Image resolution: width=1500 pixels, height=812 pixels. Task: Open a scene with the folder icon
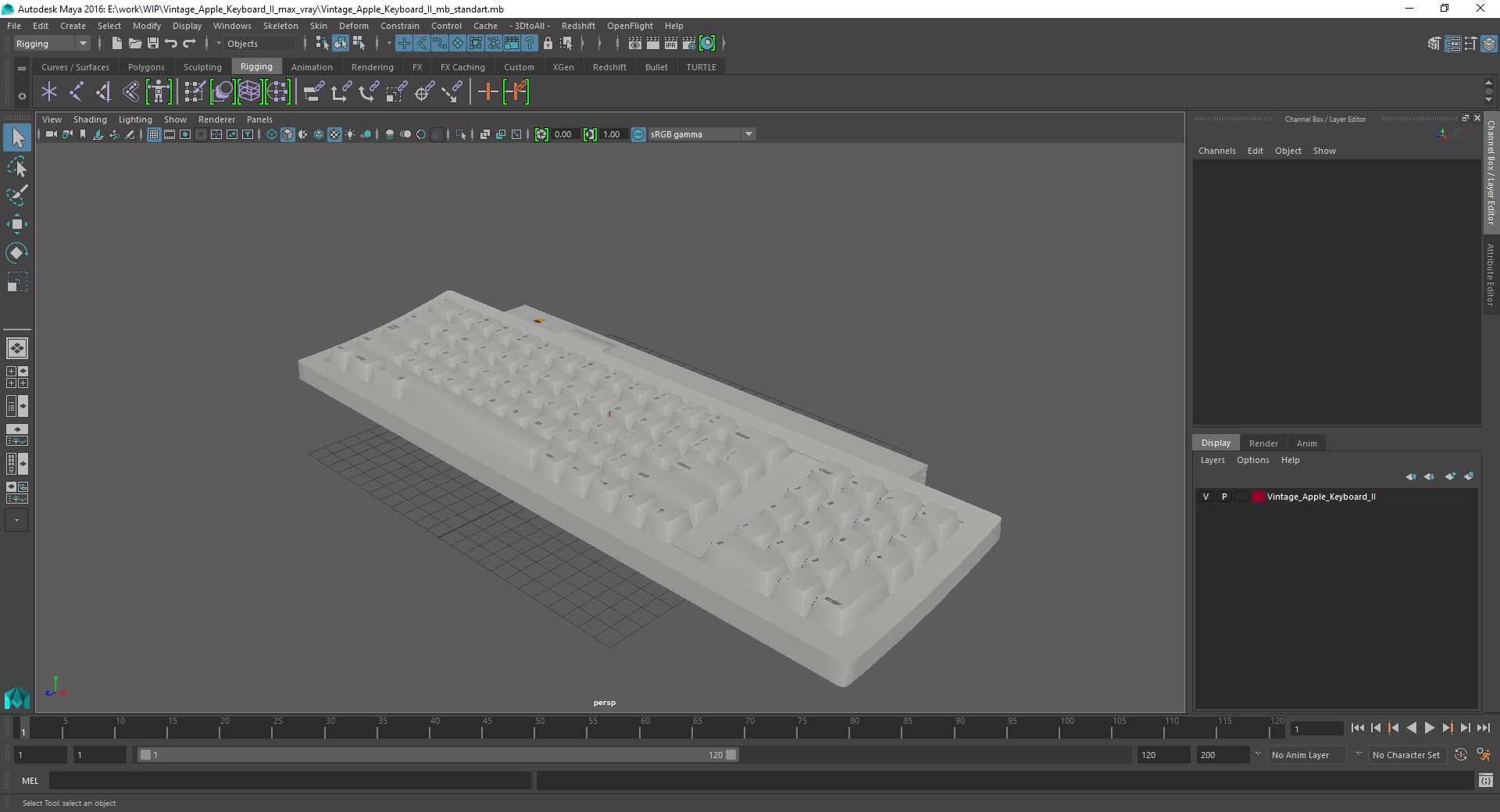[x=134, y=44]
